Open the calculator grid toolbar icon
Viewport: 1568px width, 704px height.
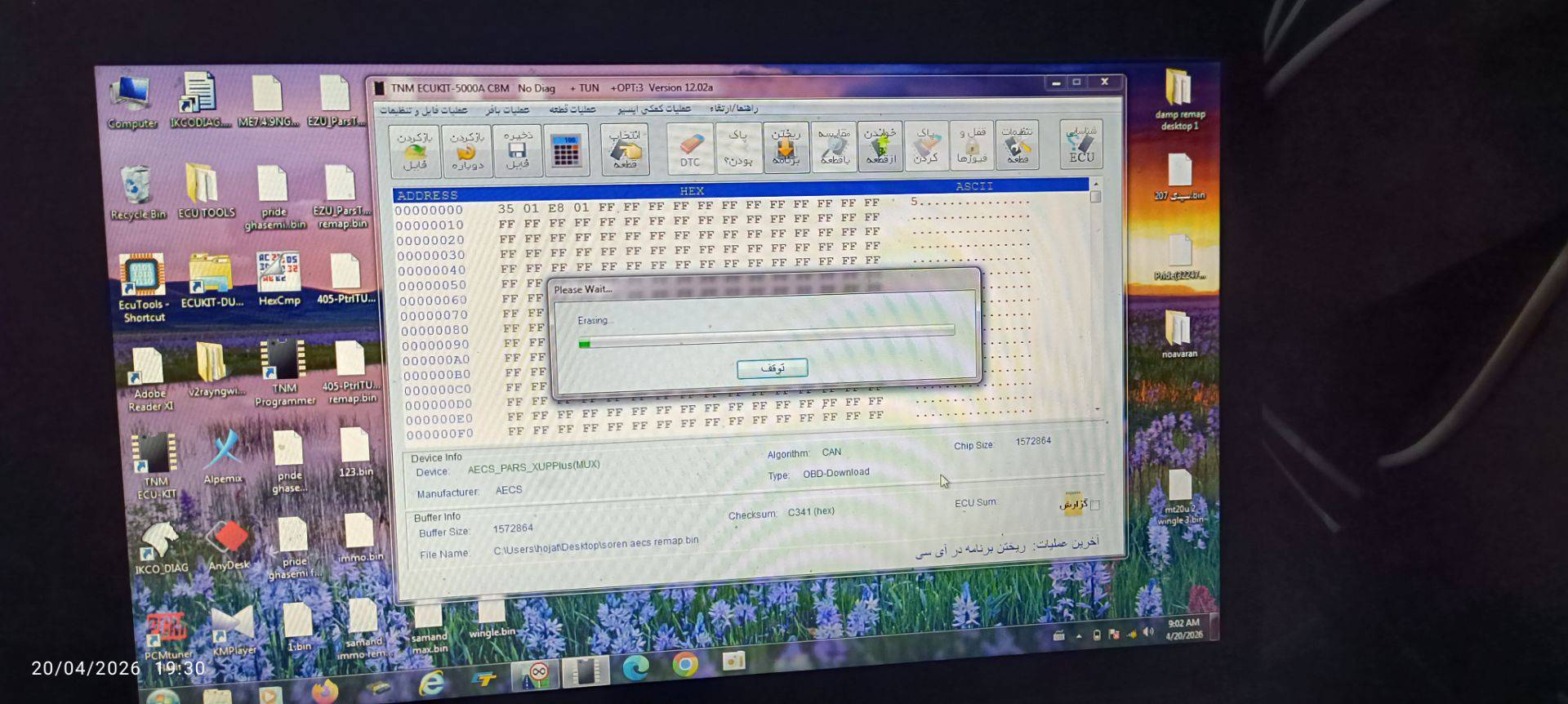(566, 150)
